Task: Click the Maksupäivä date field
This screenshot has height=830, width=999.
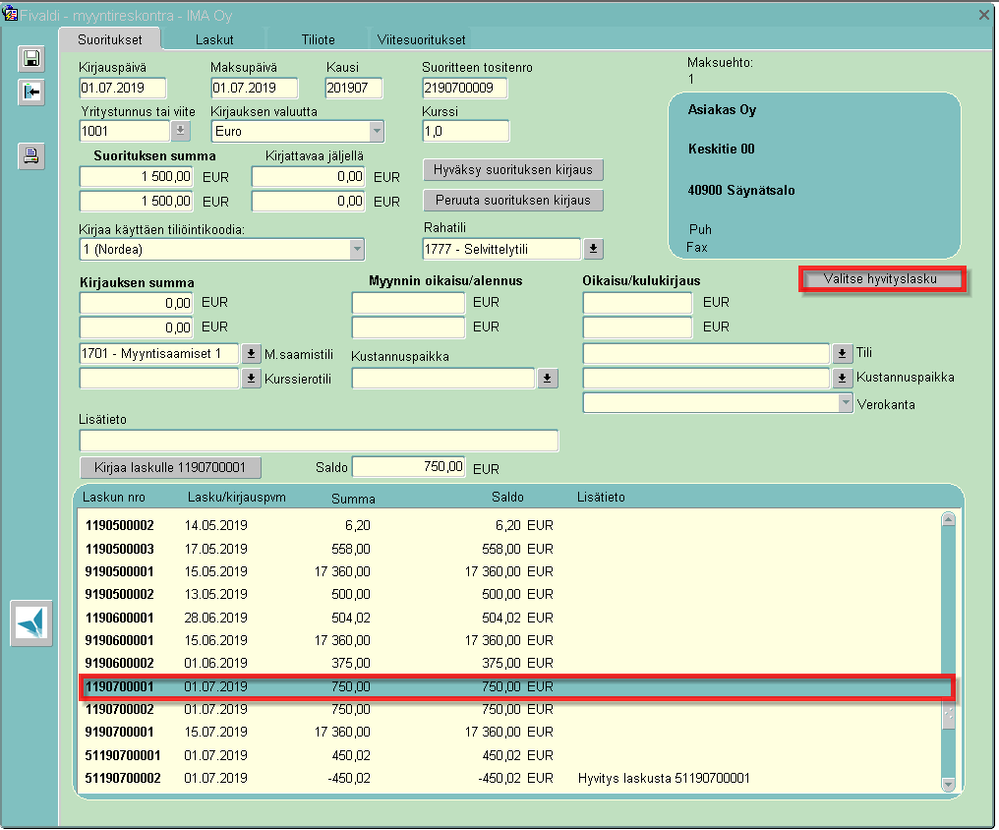Action: pos(254,88)
